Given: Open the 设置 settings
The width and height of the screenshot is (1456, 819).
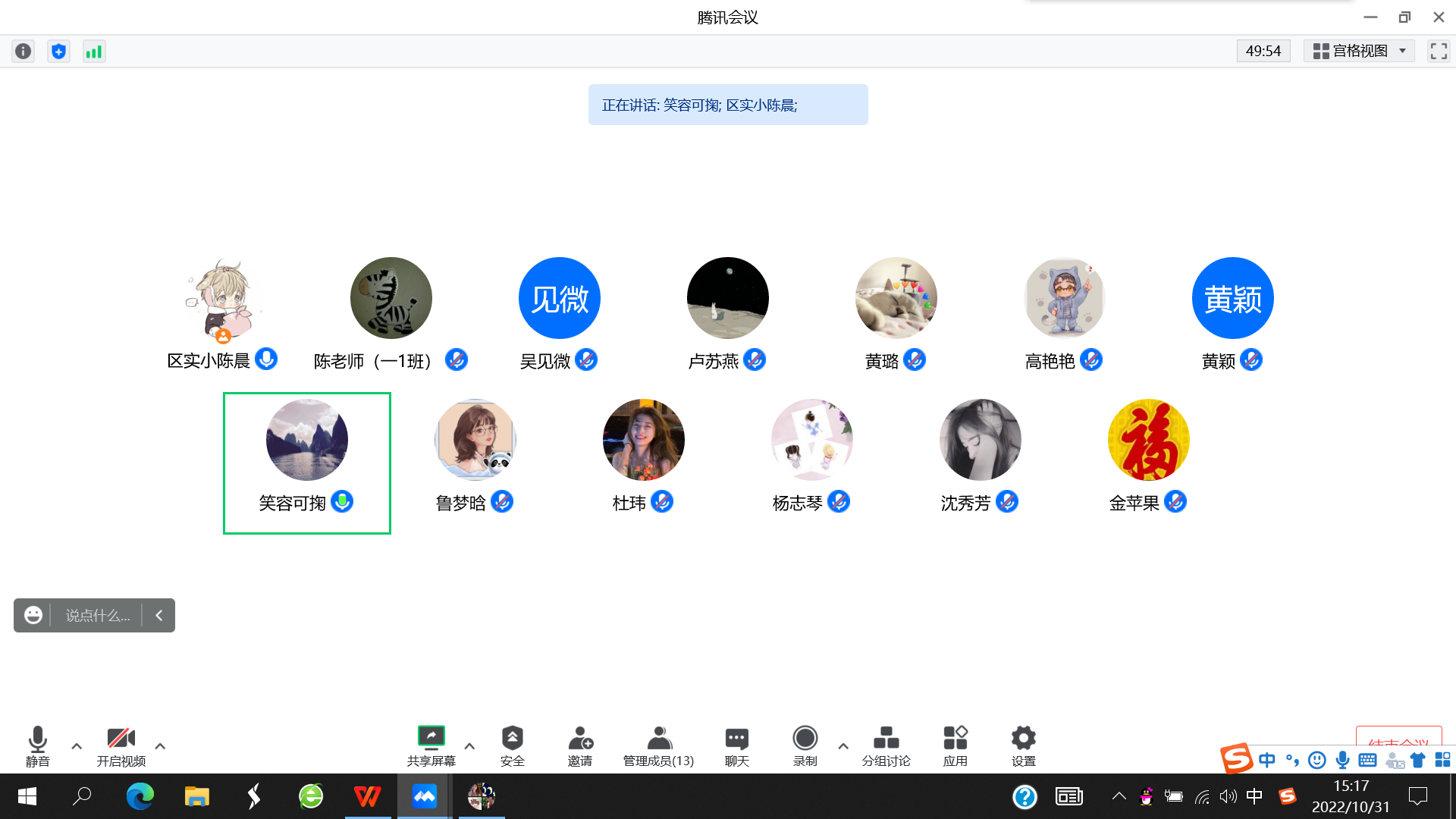Looking at the screenshot, I should [1024, 746].
